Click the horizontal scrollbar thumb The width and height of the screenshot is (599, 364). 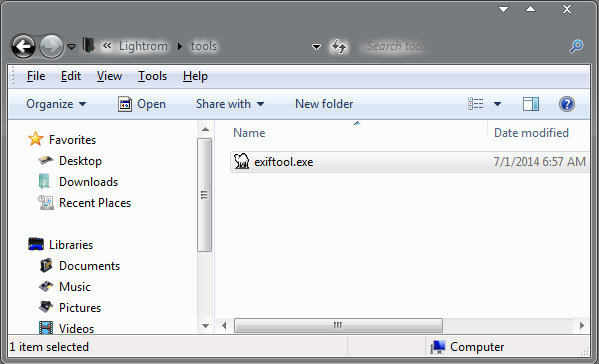338,326
